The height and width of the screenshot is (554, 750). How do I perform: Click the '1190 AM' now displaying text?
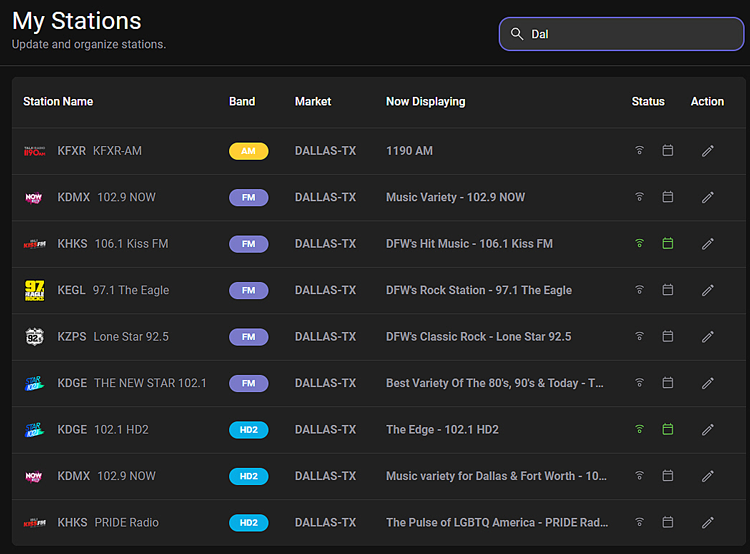(409, 151)
